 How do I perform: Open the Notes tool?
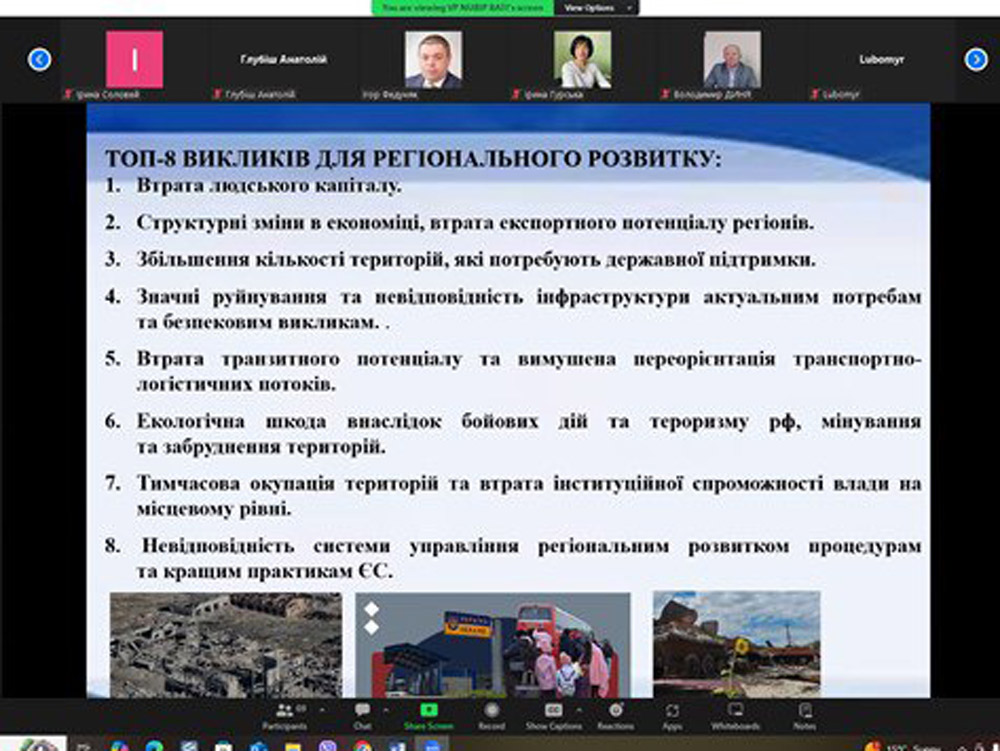point(805,714)
